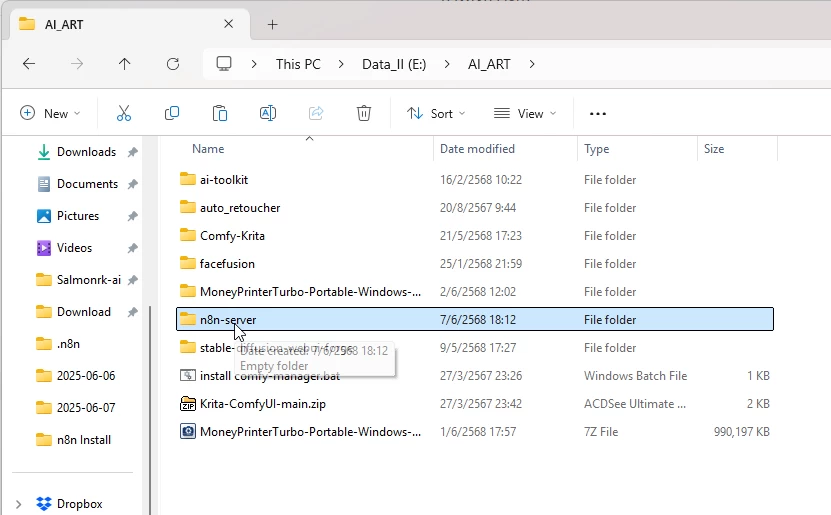Open the View options dropdown

tap(525, 114)
